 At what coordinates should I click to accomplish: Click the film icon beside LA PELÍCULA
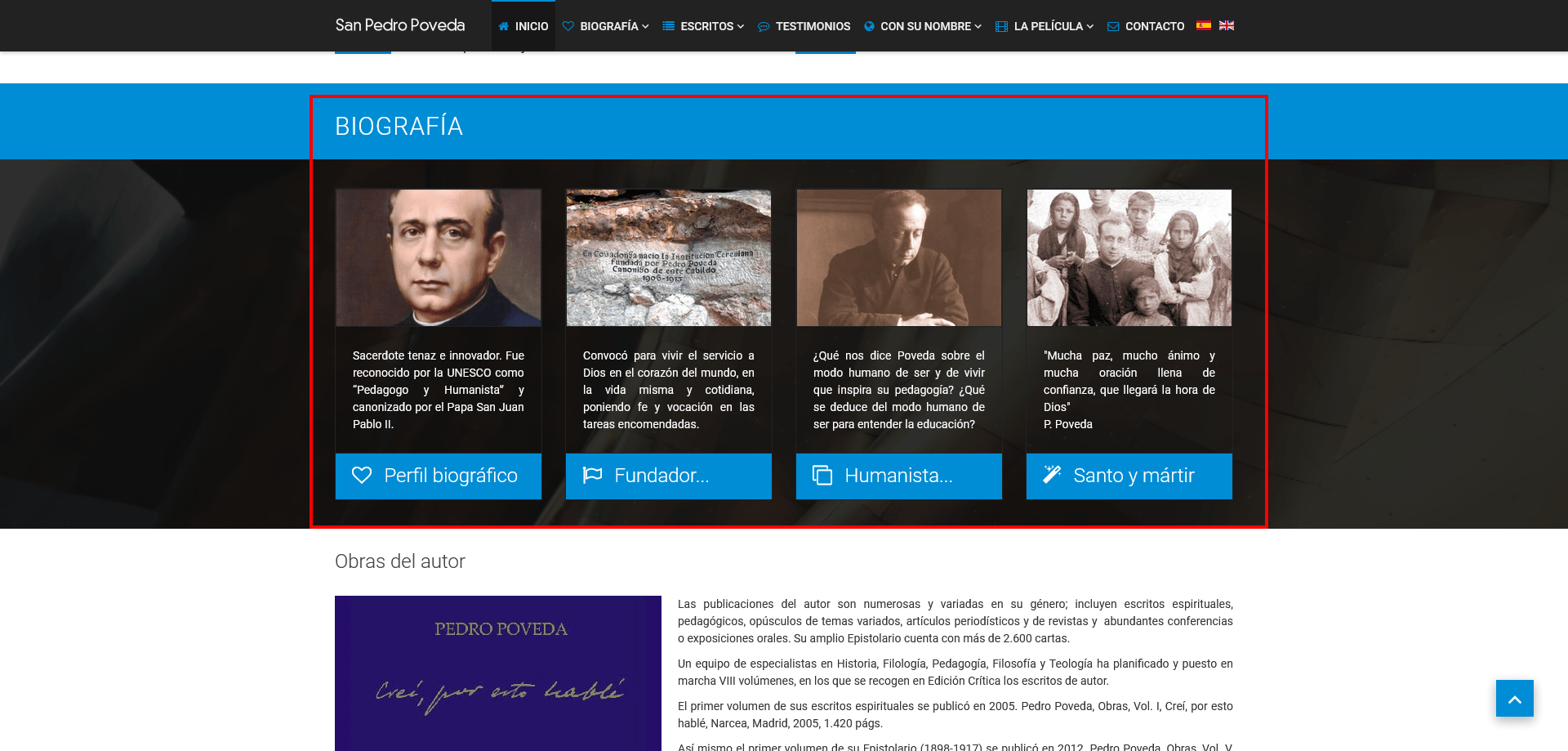[x=1001, y=26]
